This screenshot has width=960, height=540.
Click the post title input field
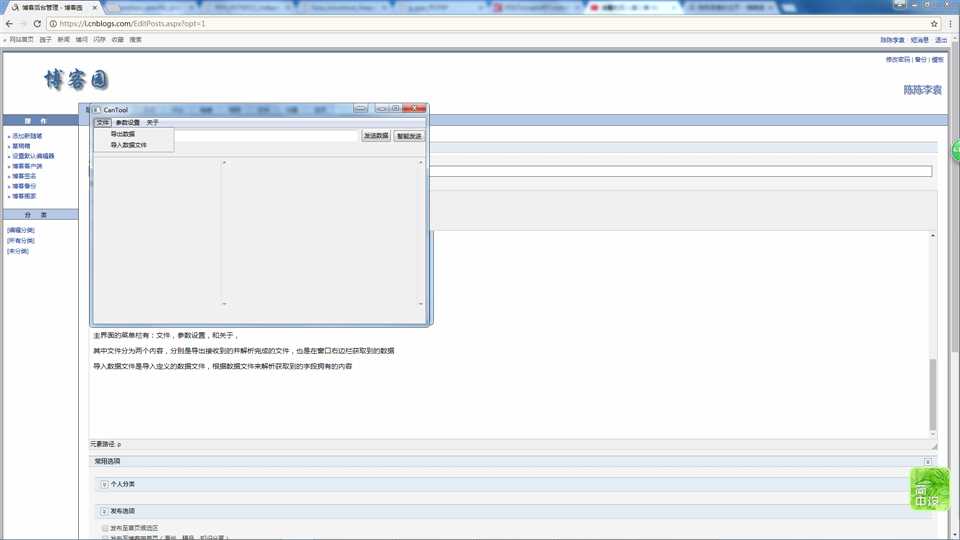pyautogui.click(x=681, y=171)
